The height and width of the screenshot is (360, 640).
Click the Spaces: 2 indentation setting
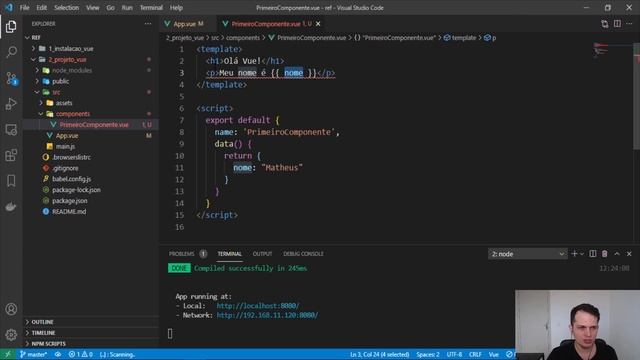pos(428,354)
